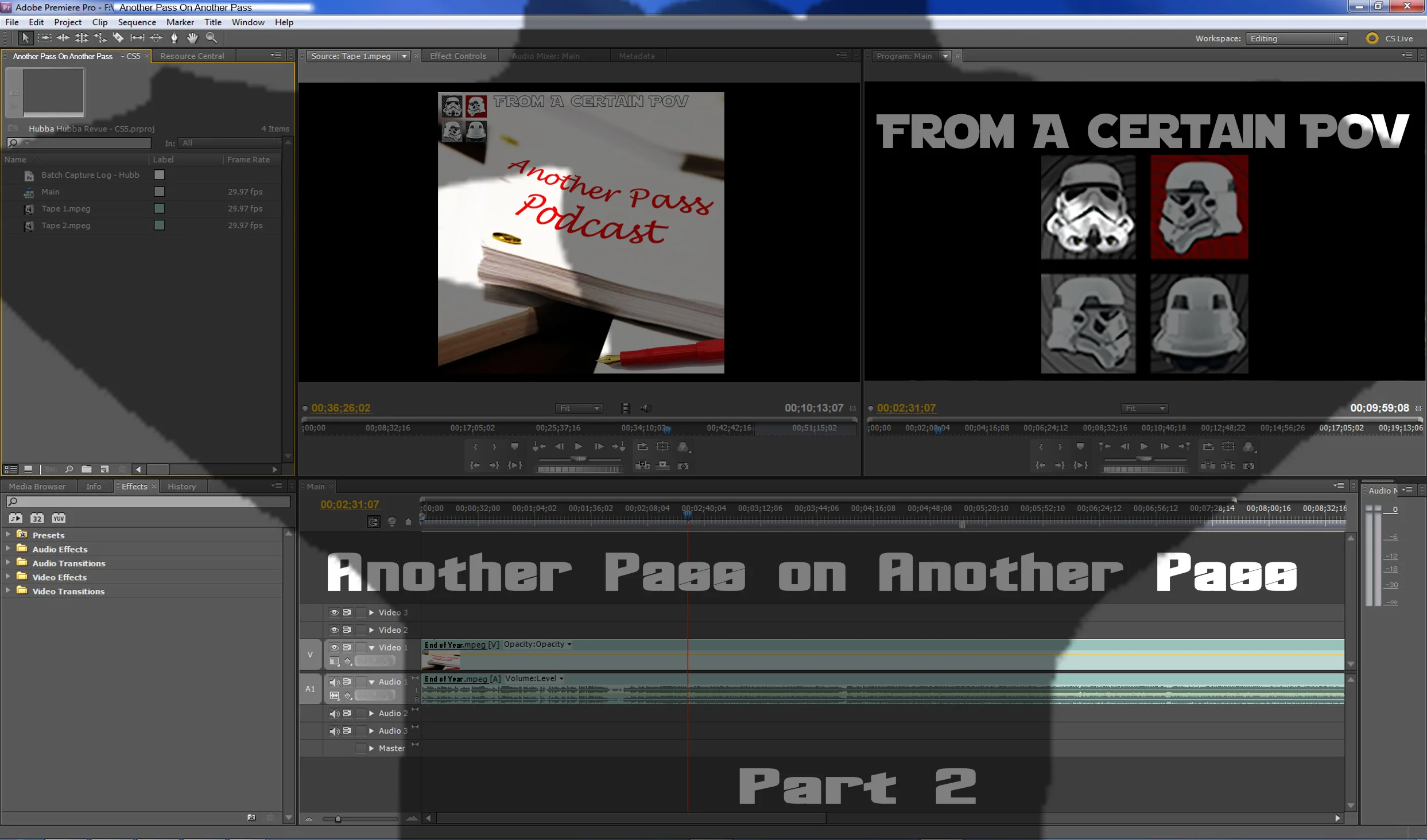Image resolution: width=1427 pixels, height=840 pixels.
Task: Filter by accelerated effects icon
Action: (x=15, y=518)
